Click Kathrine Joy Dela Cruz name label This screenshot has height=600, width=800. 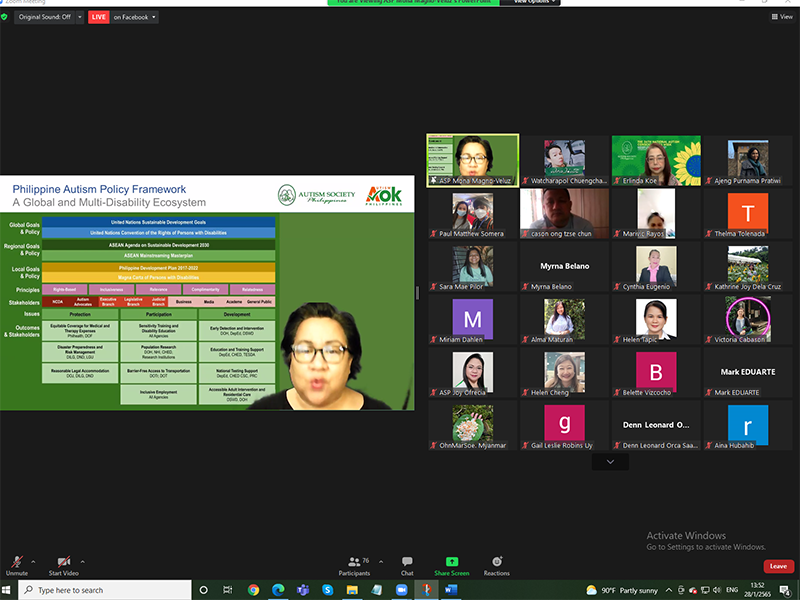click(747, 287)
